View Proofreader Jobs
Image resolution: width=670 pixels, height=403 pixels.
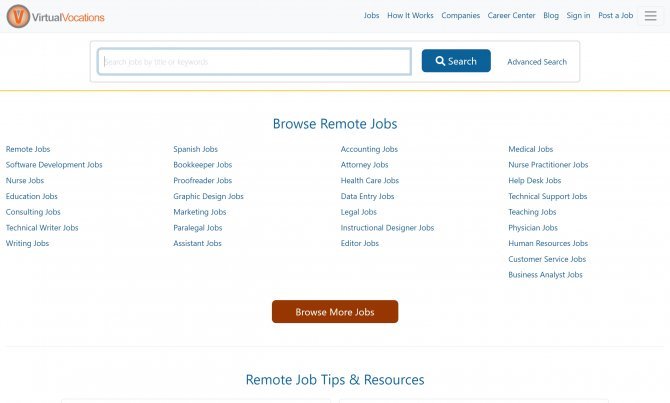[203, 180]
